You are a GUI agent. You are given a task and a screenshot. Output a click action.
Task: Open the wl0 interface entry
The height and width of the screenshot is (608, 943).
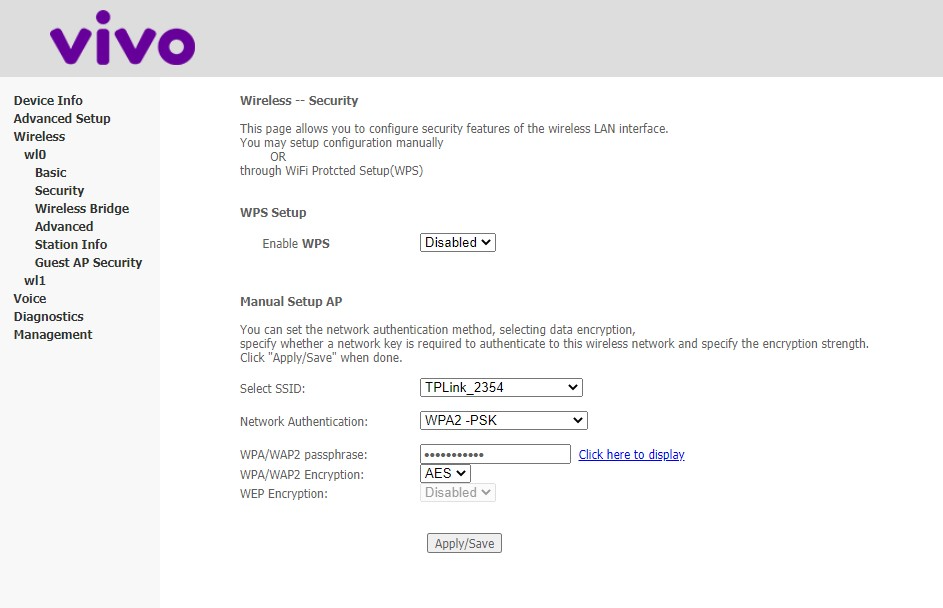35,155
